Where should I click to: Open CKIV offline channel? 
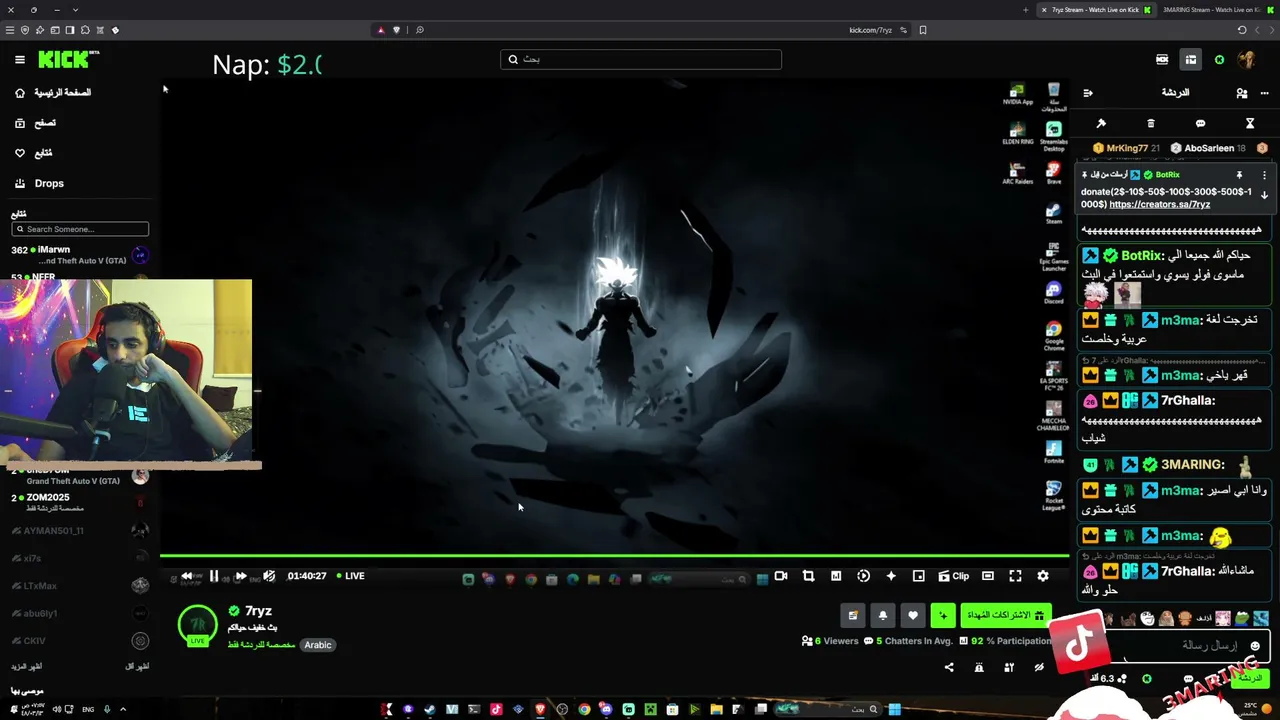tap(80, 640)
